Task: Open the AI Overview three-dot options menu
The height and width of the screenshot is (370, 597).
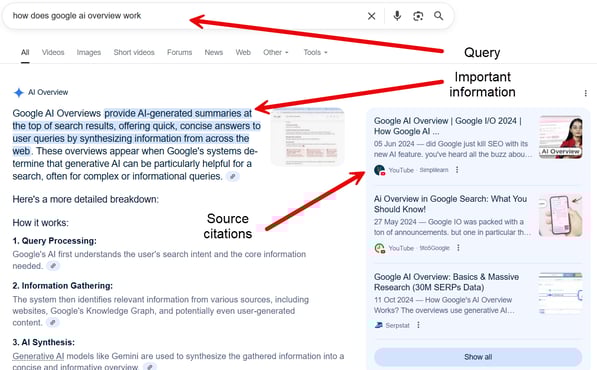Action: pos(586,93)
